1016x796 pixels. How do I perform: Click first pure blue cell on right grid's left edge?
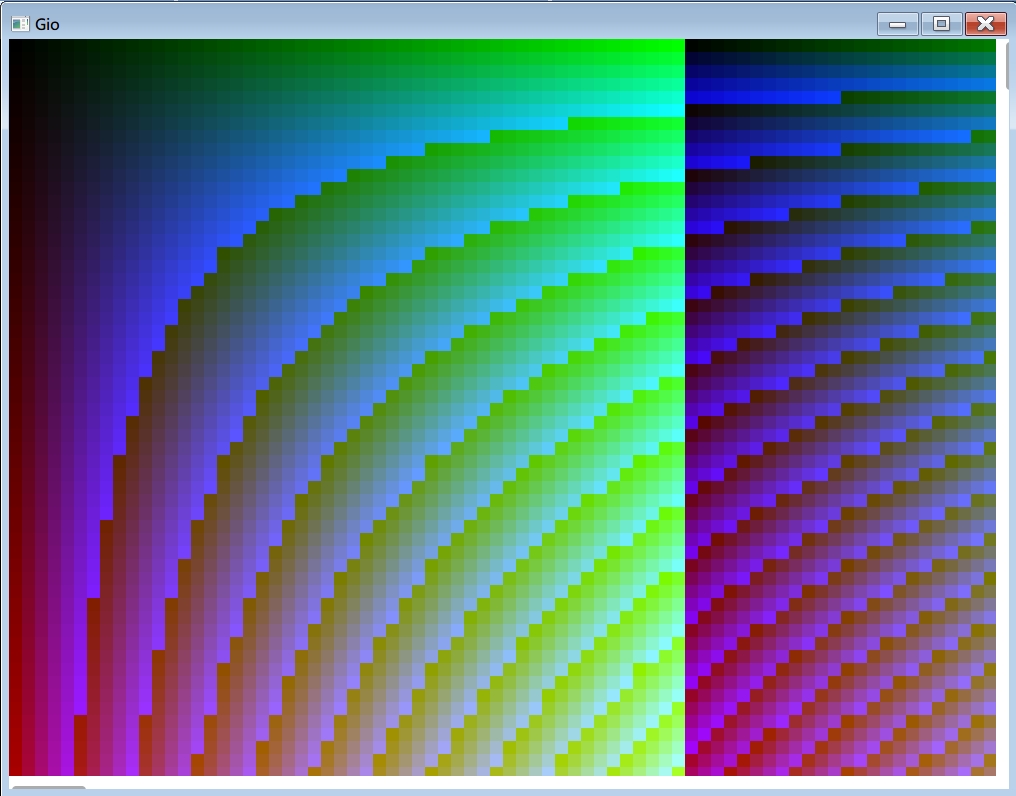[692, 97]
